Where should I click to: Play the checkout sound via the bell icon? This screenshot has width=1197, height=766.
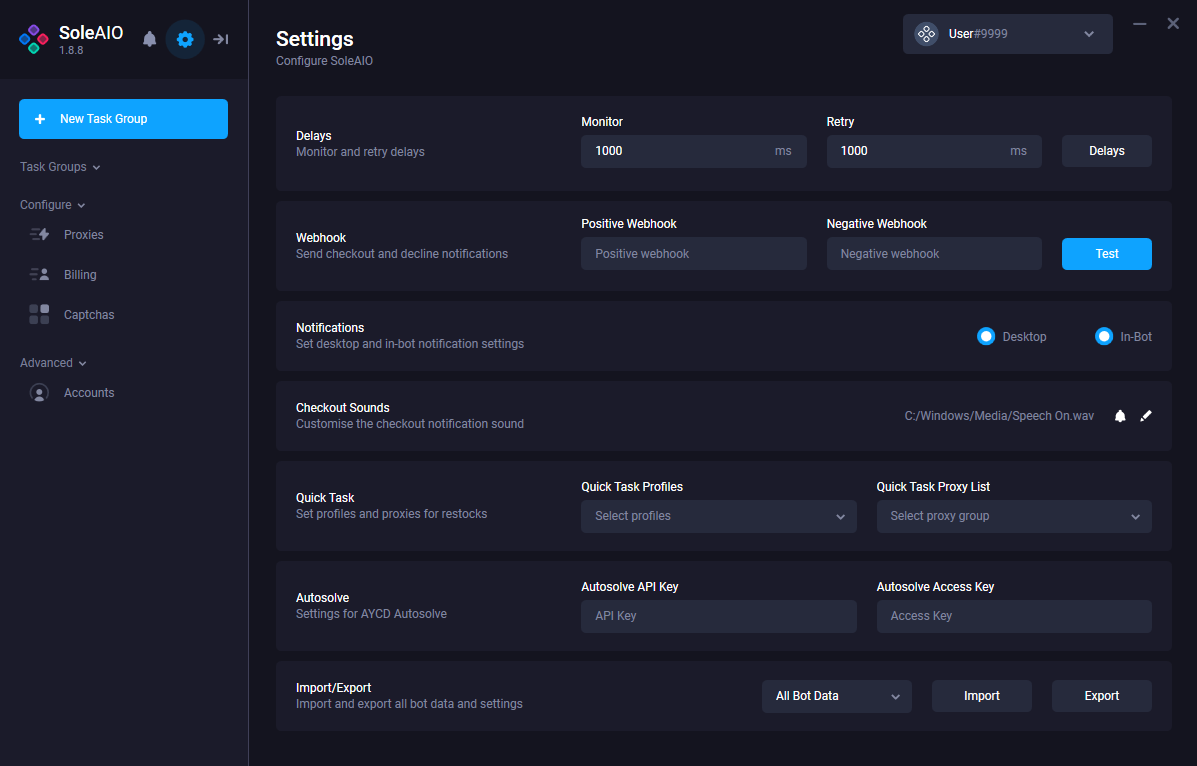(x=1120, y=416)
